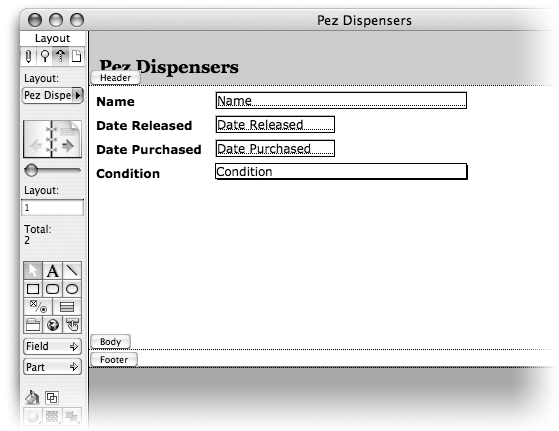559x431 pixels.
Task: Click the Footer part tab
Action: (114, 360)
